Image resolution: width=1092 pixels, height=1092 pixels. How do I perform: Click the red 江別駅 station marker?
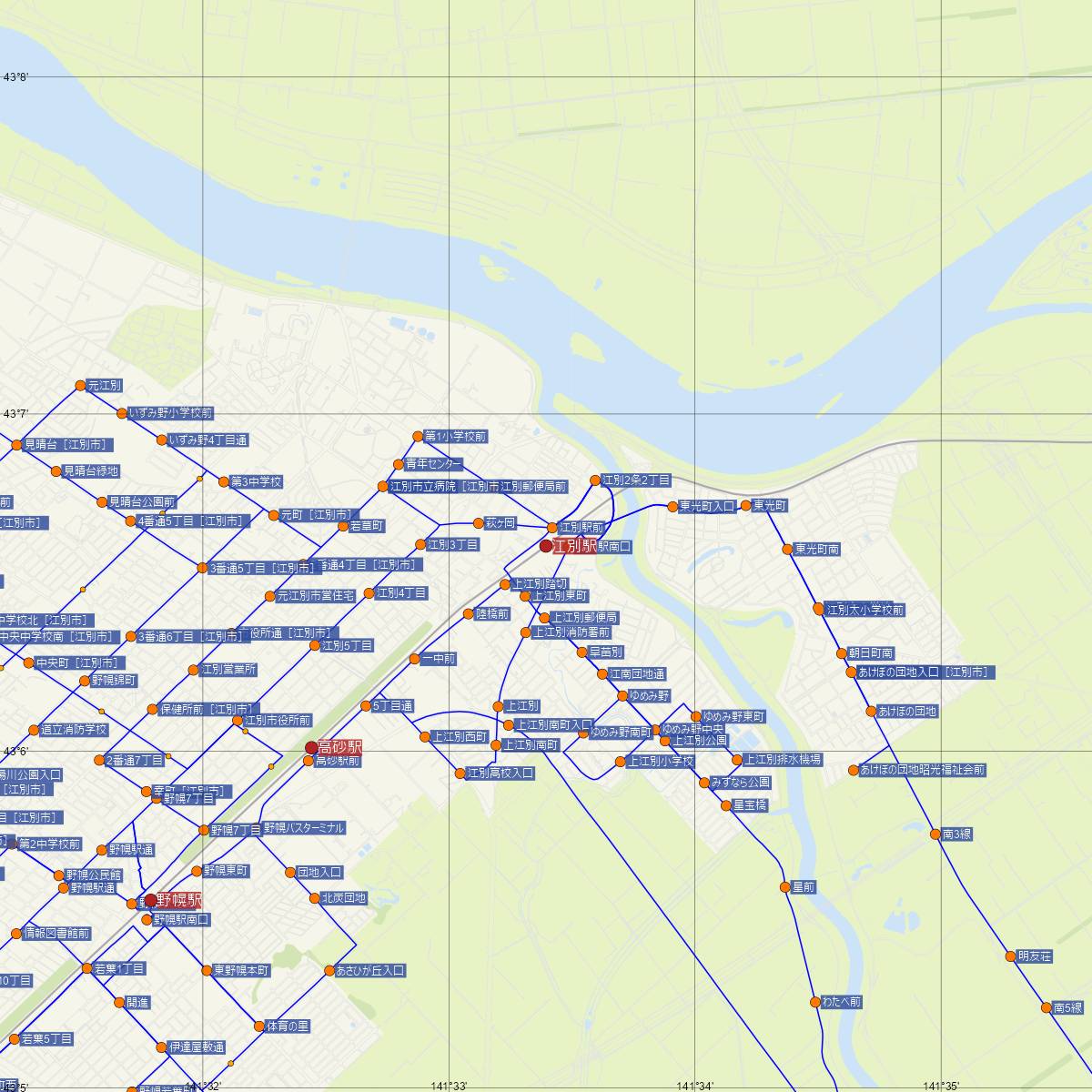546,546
